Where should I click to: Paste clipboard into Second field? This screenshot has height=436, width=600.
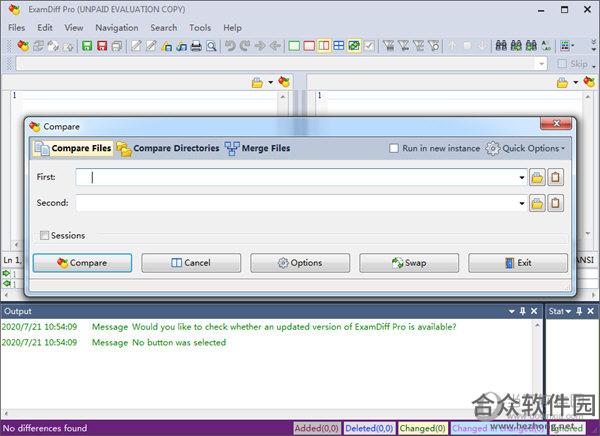(555, 203)
